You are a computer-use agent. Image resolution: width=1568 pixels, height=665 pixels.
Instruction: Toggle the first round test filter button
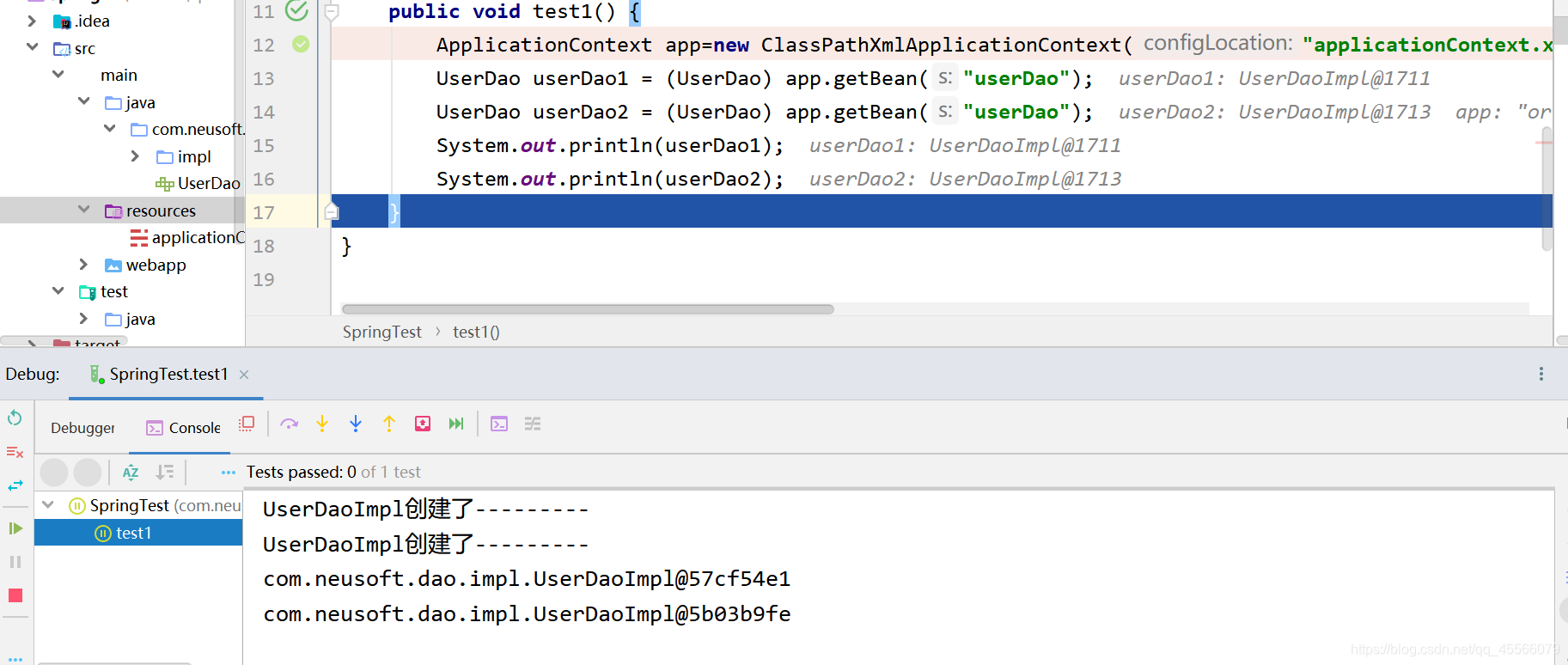tap(54, 472)
